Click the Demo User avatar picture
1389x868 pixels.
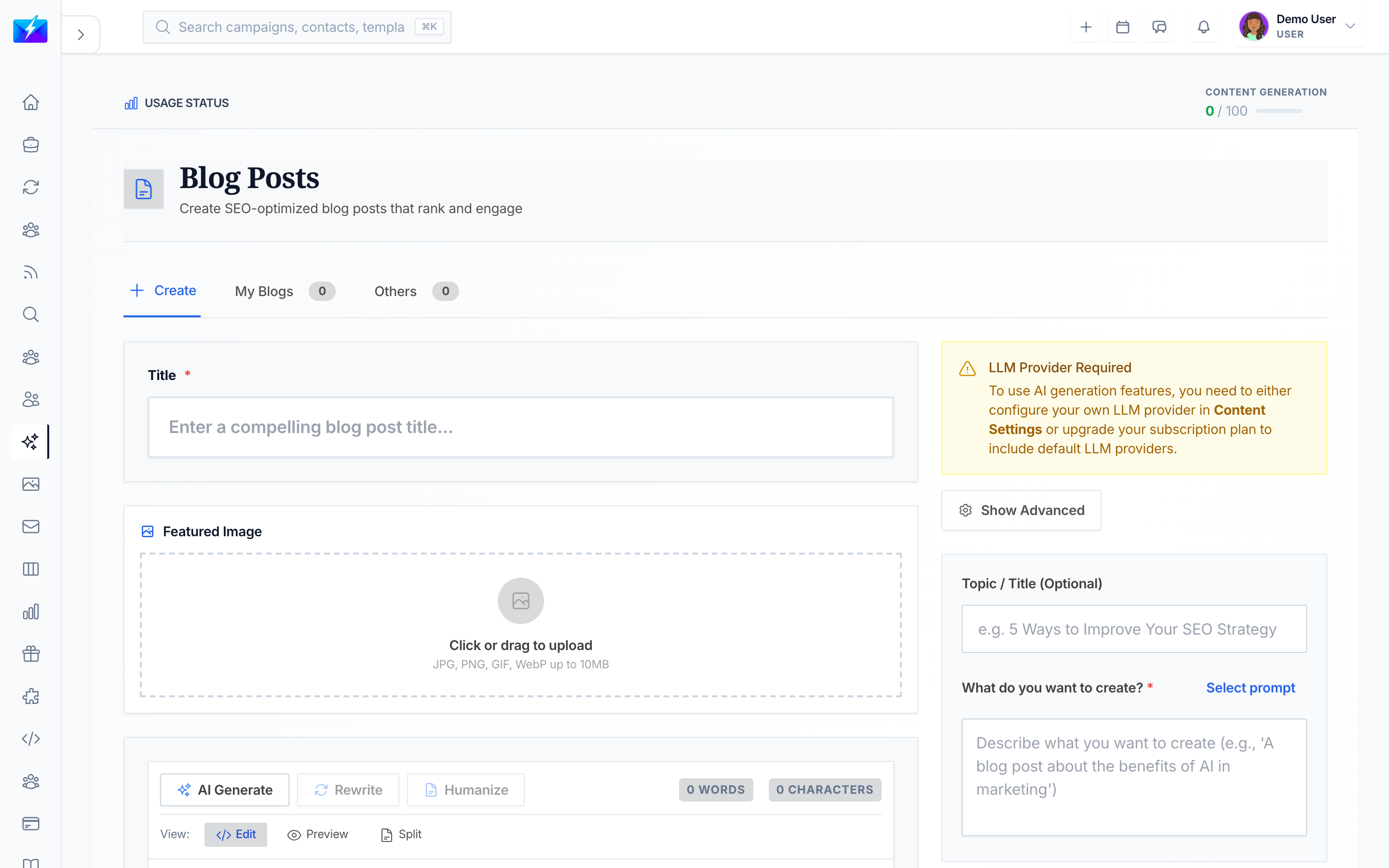click(1253, 27)
